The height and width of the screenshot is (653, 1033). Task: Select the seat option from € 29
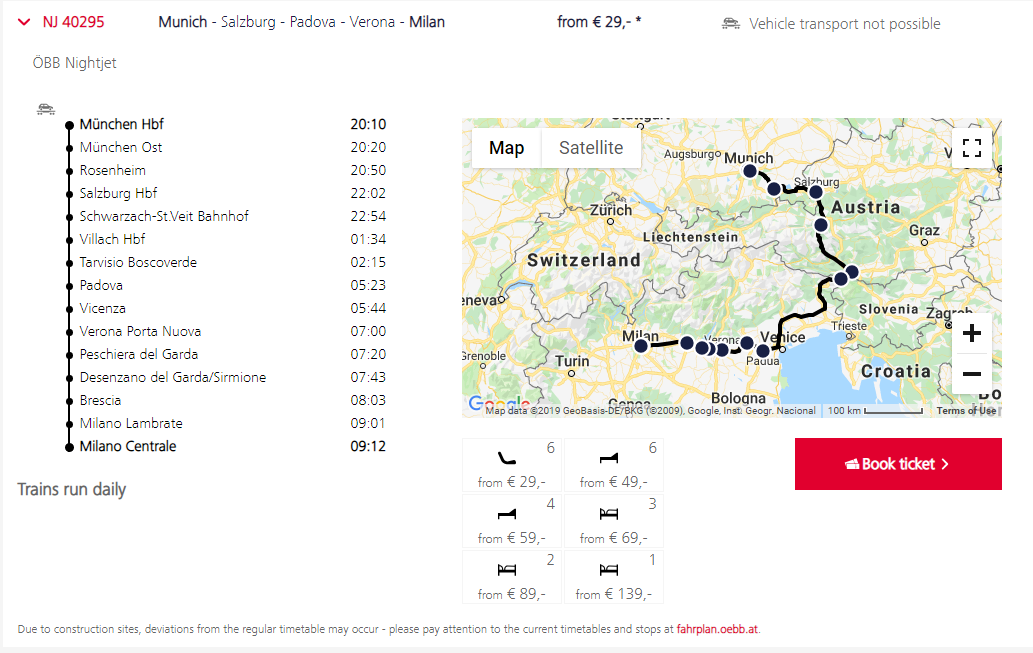(x=512, y=465)
